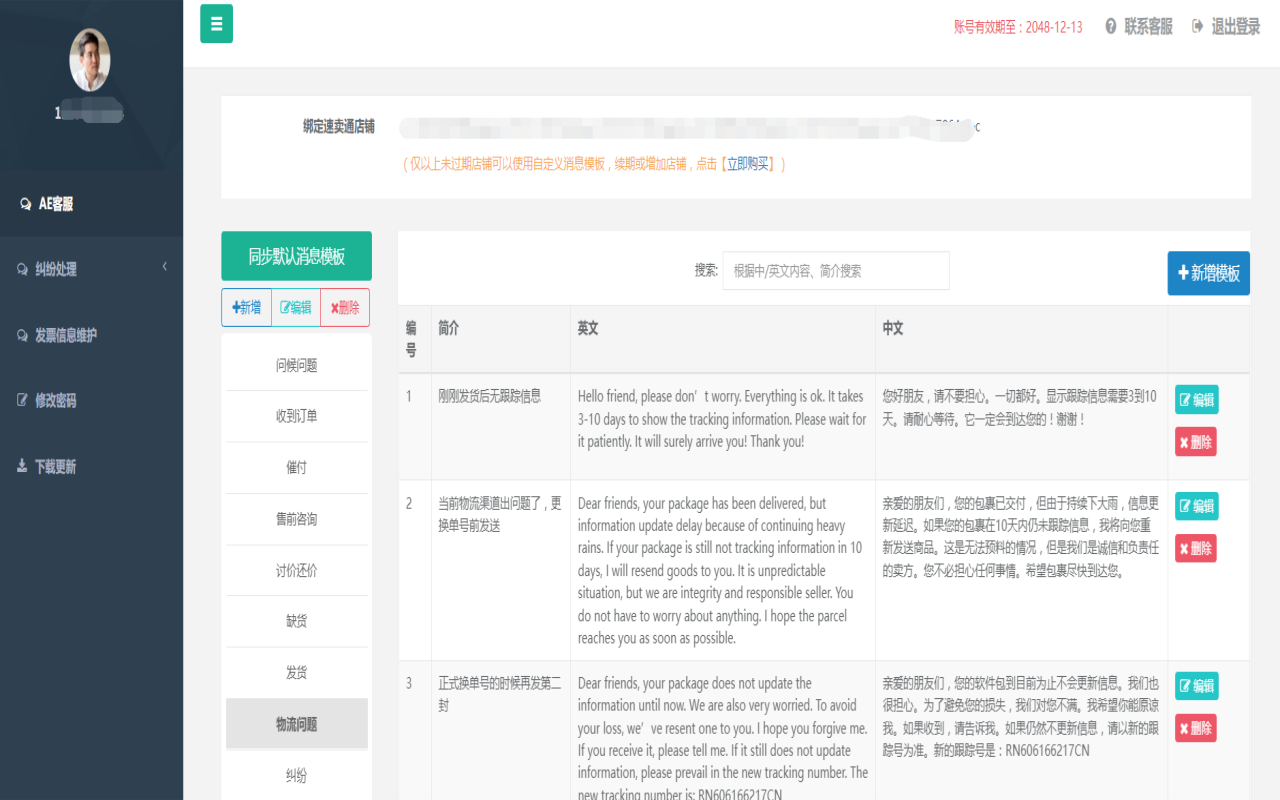Delete template number 3 with its 删除 button

tap(1196, 728)
